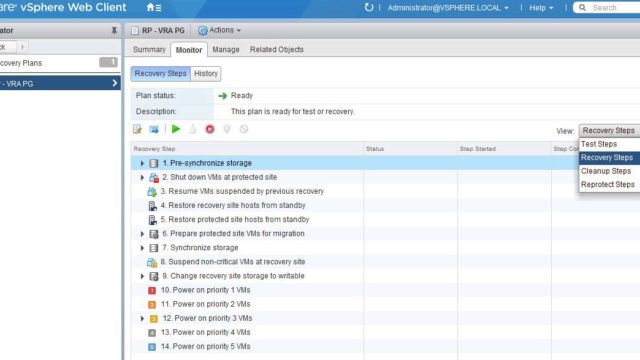Expand Shut down VMs at protected site
640x360 pixels.
pyautogui.click(x=142, y=178)
